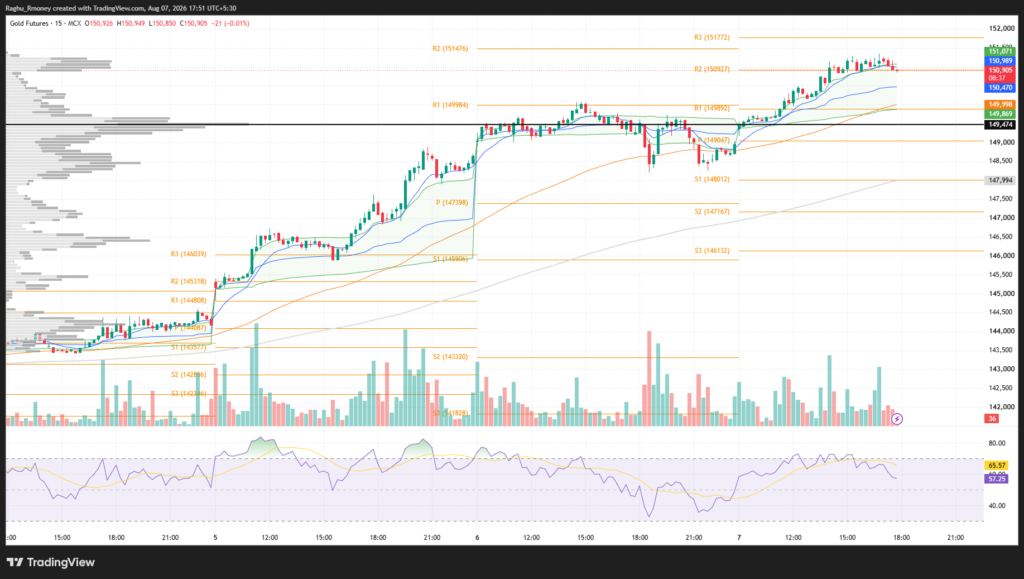Click the change value −21 (−0.01%)

[x=231, y=23]
